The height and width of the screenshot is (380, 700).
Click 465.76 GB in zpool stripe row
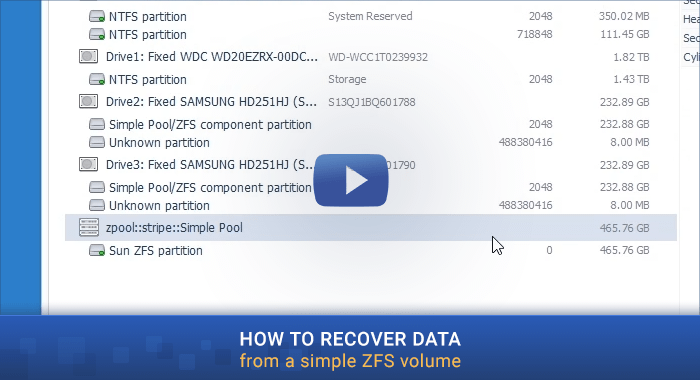[625, 228]
